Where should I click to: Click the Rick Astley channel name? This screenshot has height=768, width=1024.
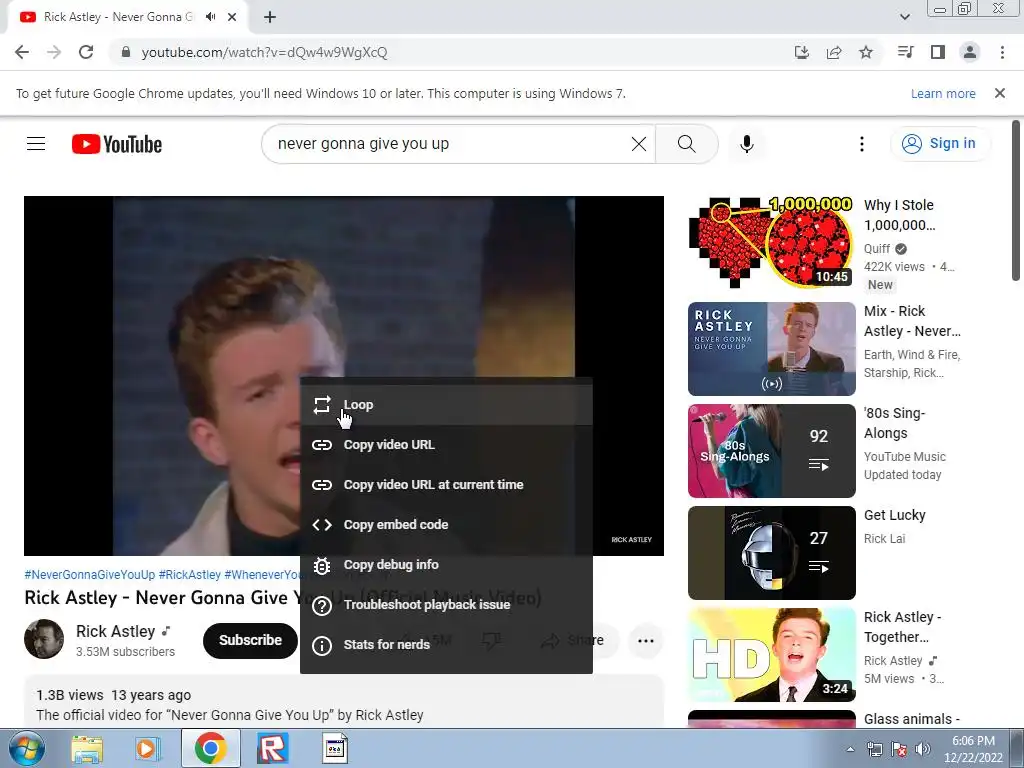[116, 632]
